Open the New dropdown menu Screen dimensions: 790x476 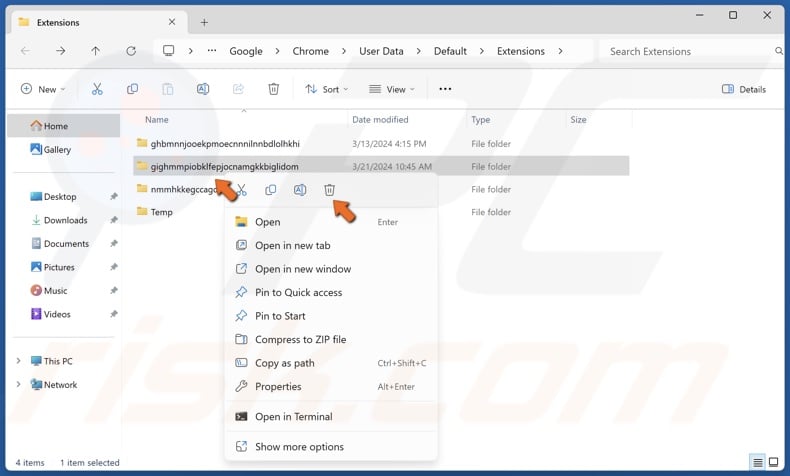(x=43, y=89)
